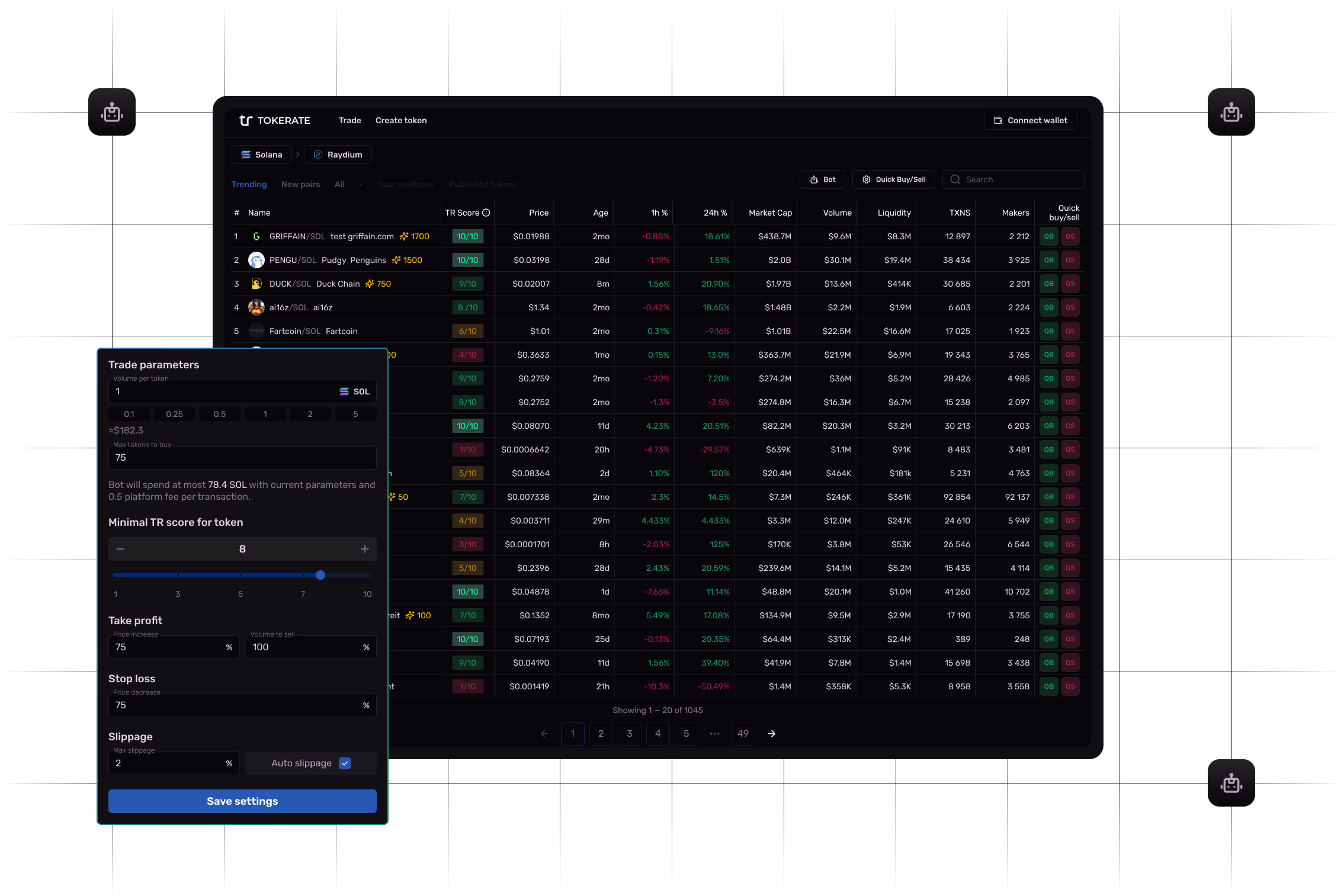Click the Max tokens to buy field
The height and width of the screenshot is (896, 1344).
(242, 458)
